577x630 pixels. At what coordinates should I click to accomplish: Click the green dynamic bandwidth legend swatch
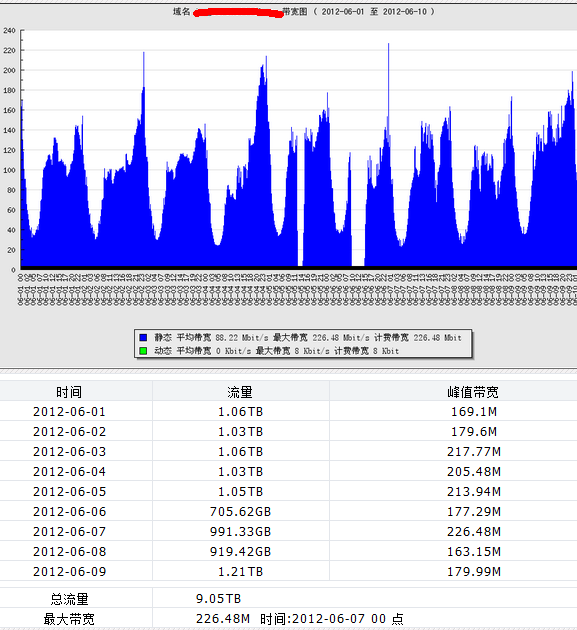(x=143, y=351)
